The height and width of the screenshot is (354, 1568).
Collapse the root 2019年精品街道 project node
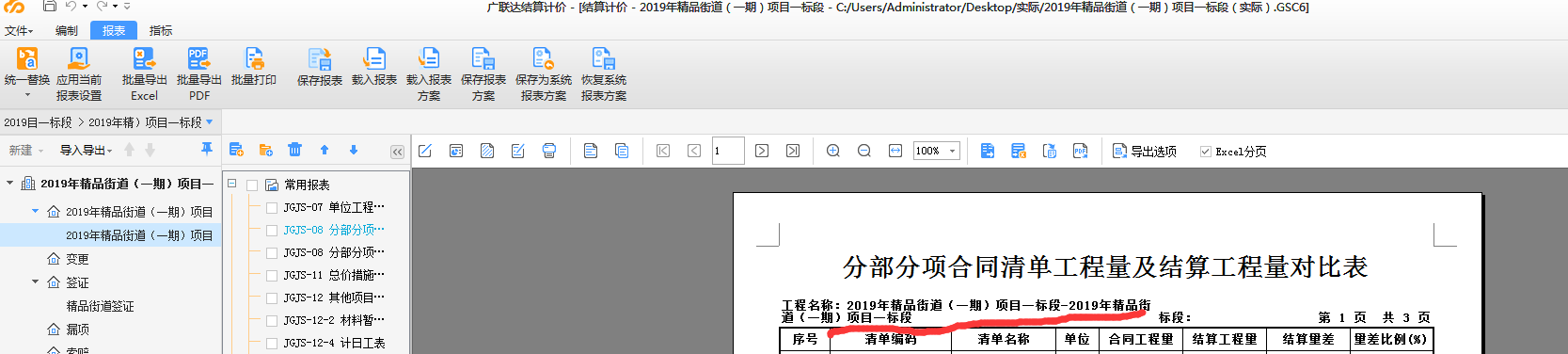click(10, 184)
